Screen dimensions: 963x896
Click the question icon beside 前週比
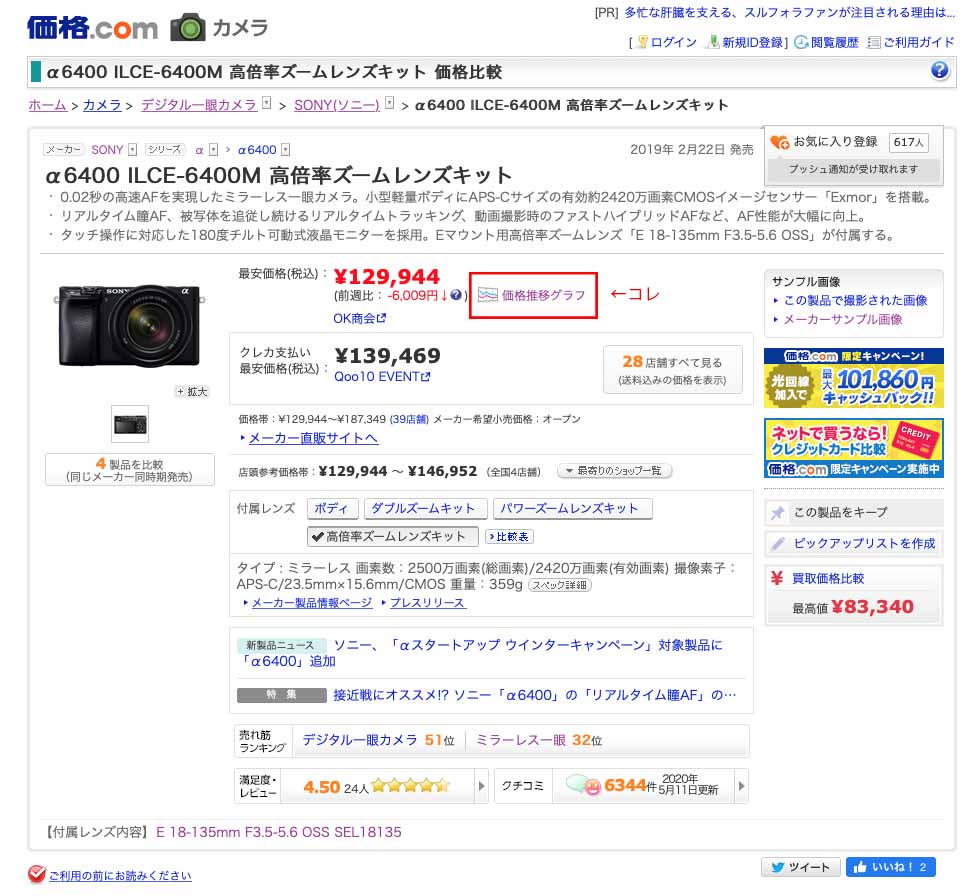pos(455,295)
